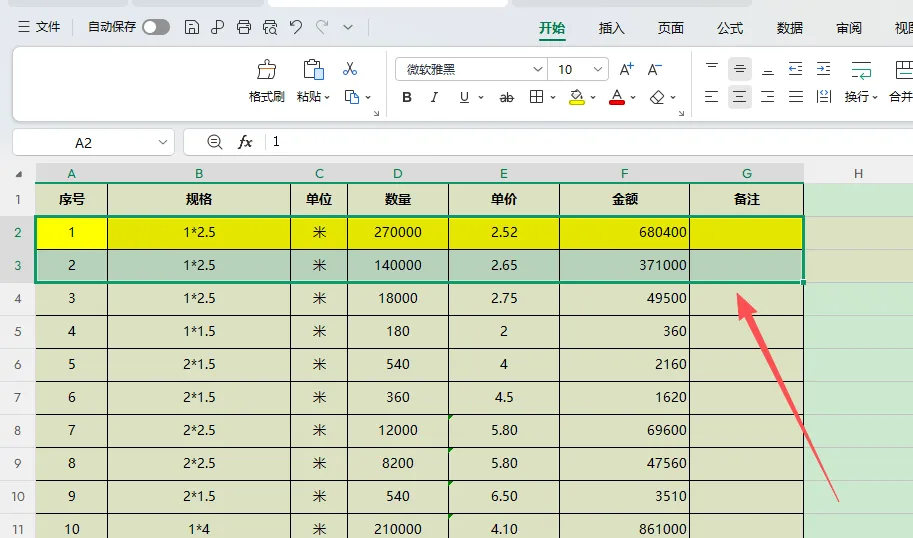Click distributed alignment icon

[x=823, y=97]
